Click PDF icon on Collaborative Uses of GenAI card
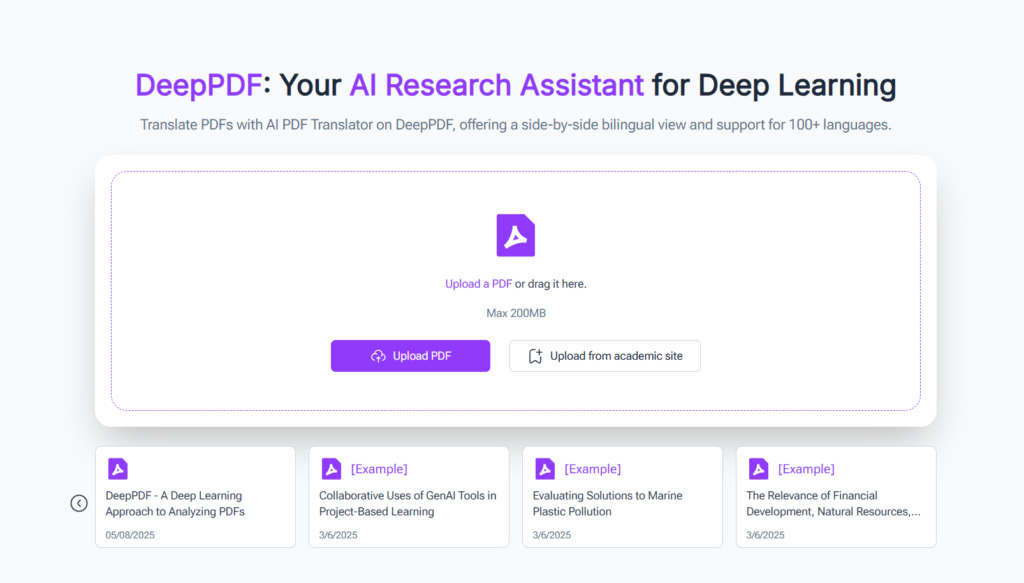Viewport: 1024px width, 583px height. pos(332,469)
